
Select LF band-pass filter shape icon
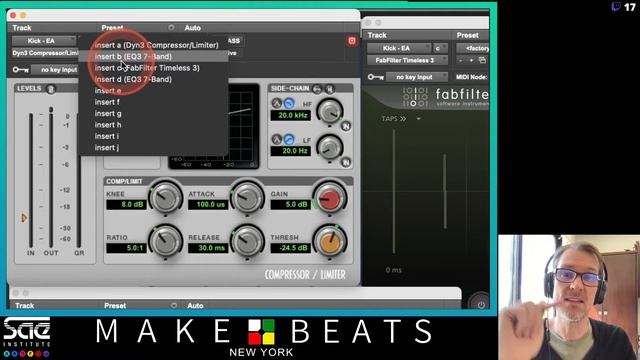coord(277,140)
